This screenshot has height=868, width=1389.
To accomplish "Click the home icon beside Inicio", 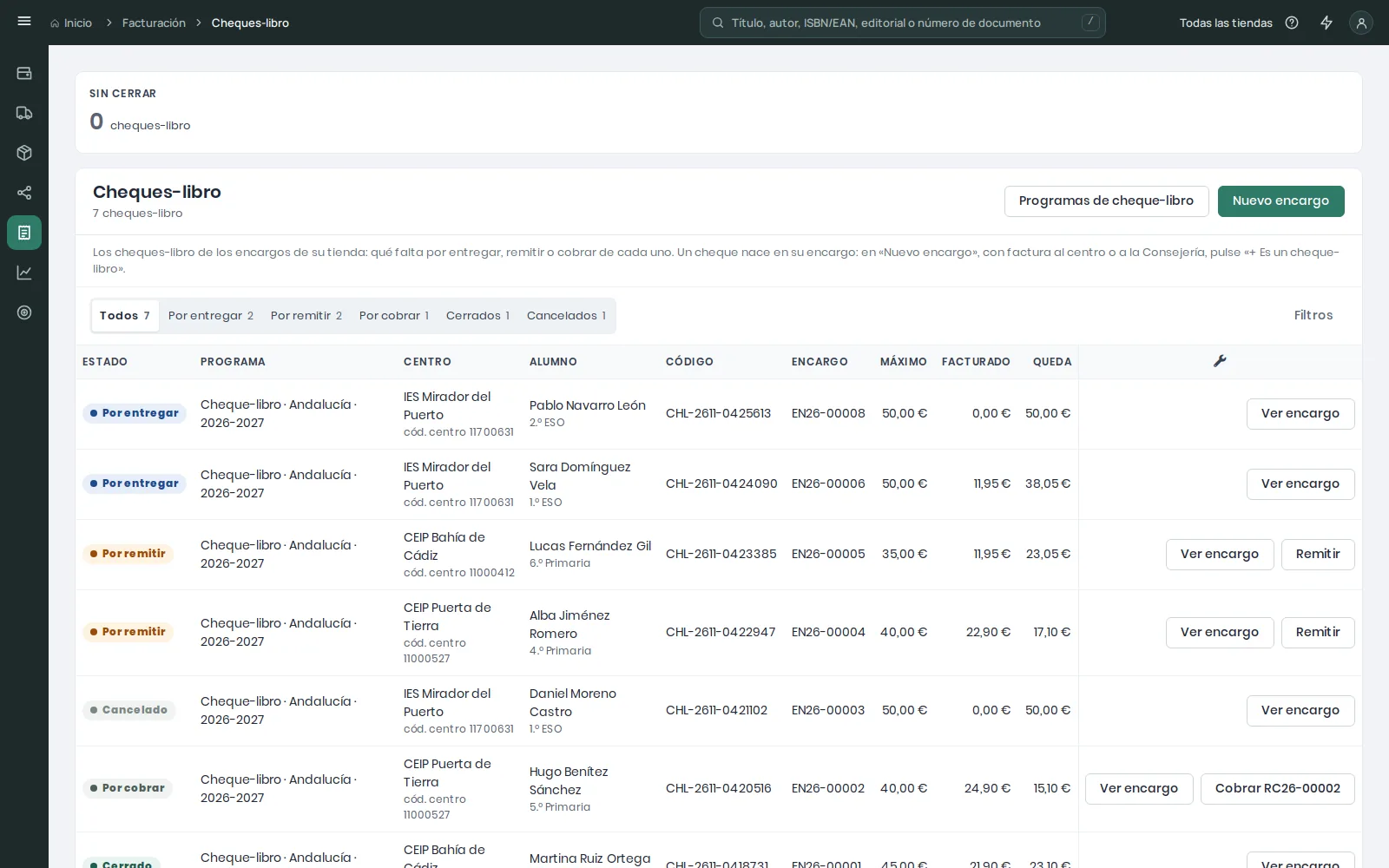I will [x=55, y=23].
